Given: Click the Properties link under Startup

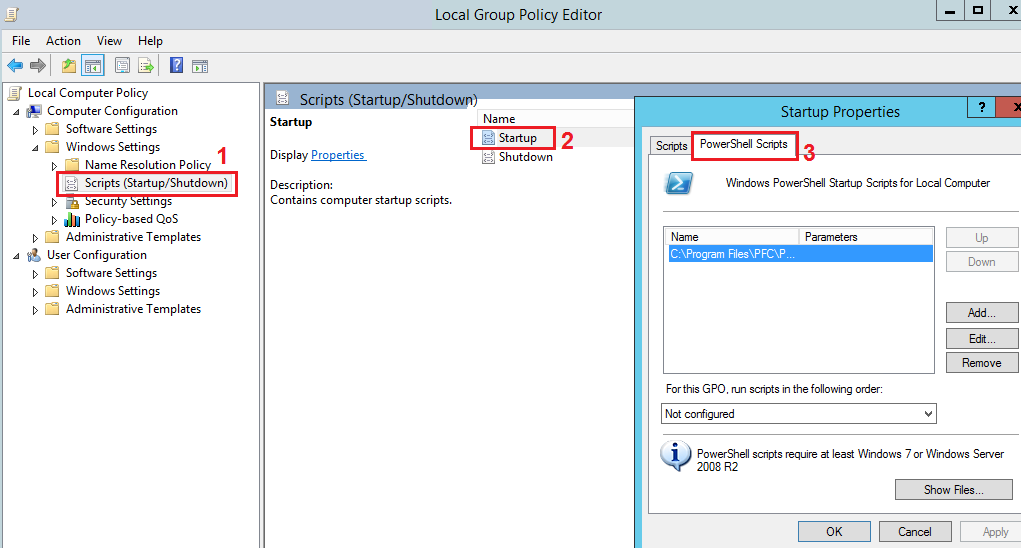Looking at the screenshot, I should click(338, 155).
